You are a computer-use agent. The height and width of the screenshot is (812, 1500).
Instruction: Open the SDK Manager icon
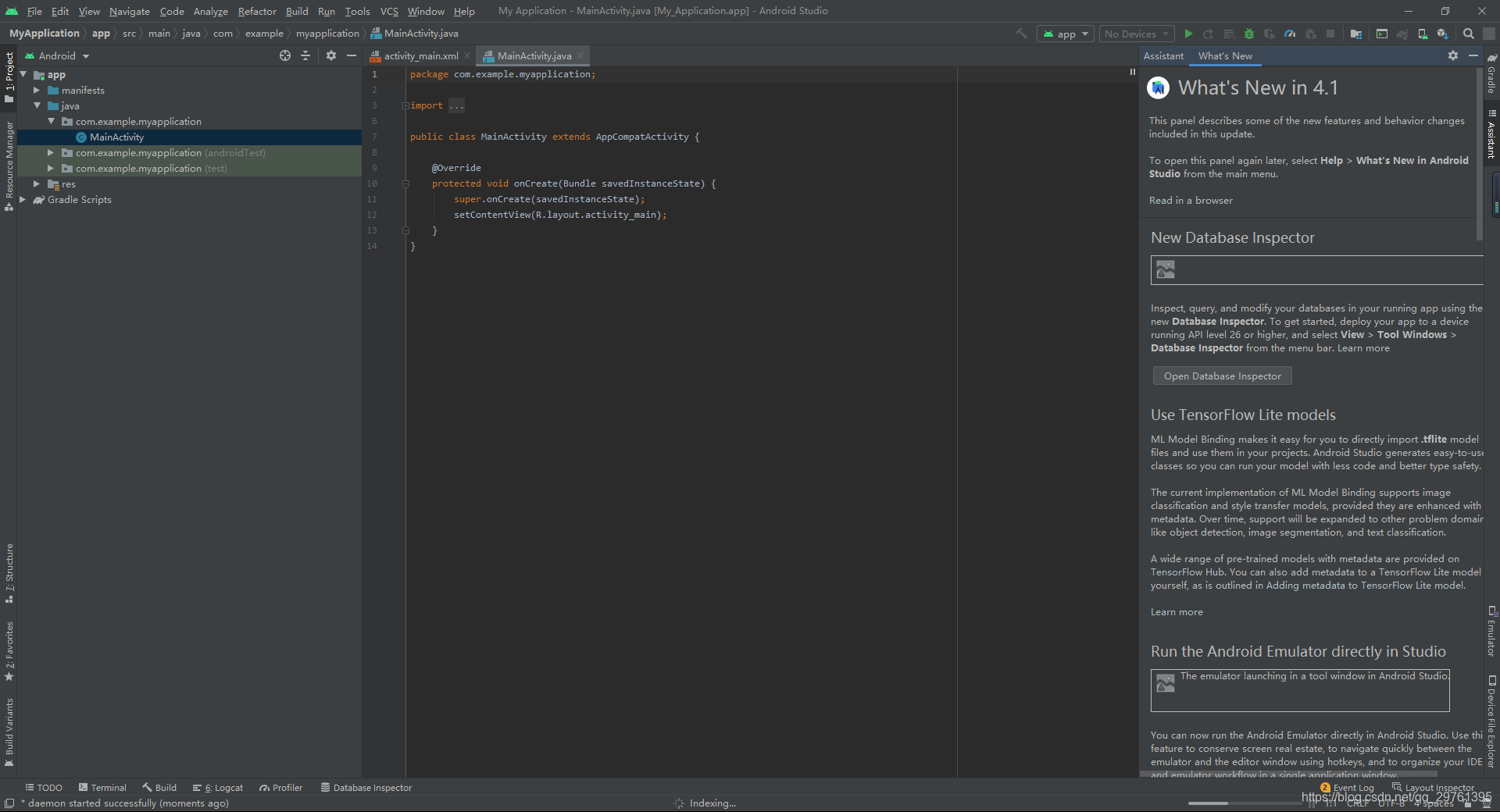point(1443,34)
